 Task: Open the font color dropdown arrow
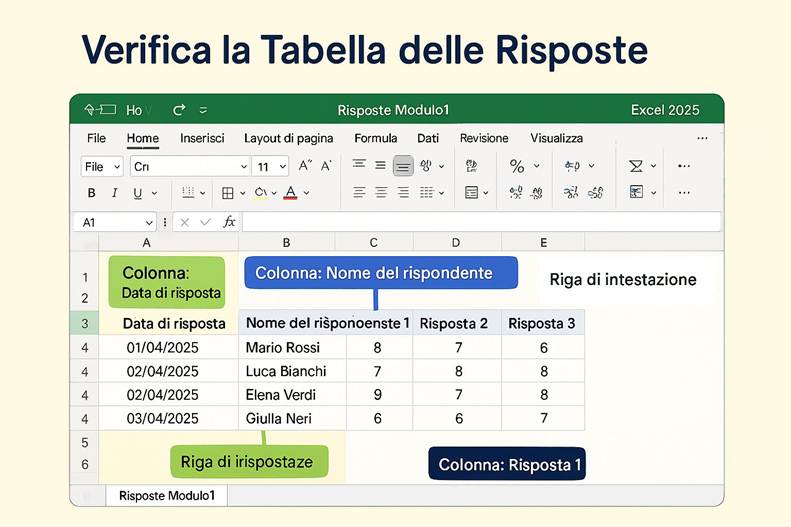click(306, 193)
